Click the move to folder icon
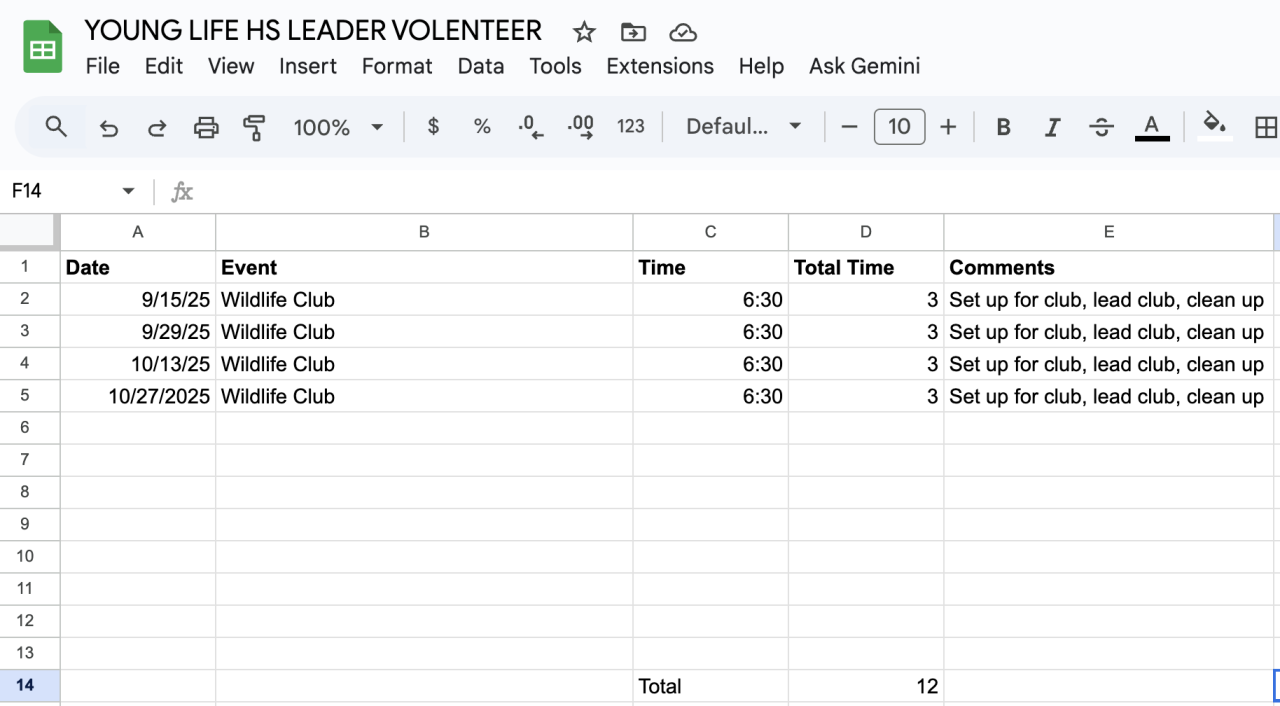Viewport: 1280px width, 706px height. click(x=633, y=32)
